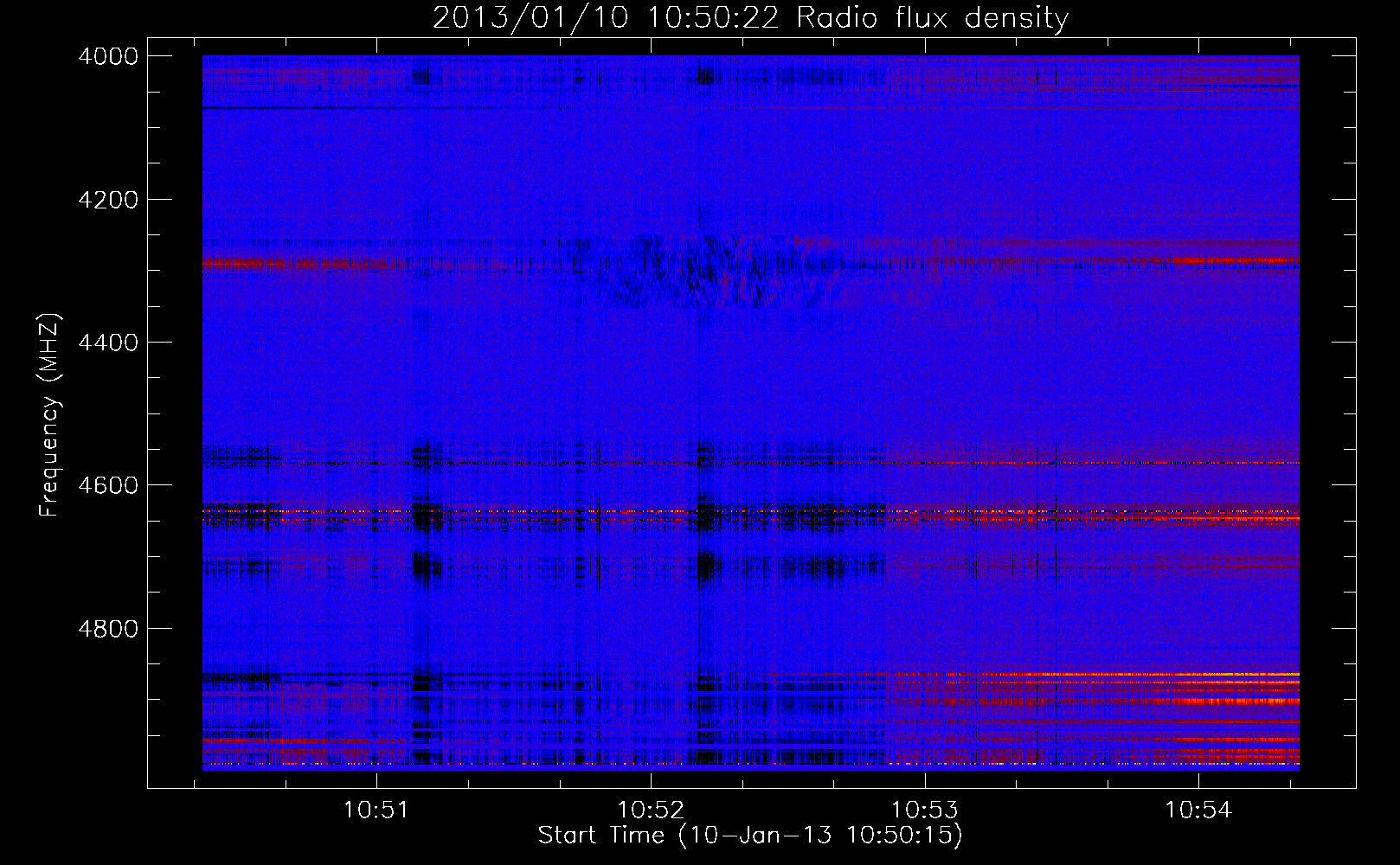The width and height of the screenshot is (1400, 865).
Task: Select the 4200 frequency tick label
Action: tap(108, 200)
